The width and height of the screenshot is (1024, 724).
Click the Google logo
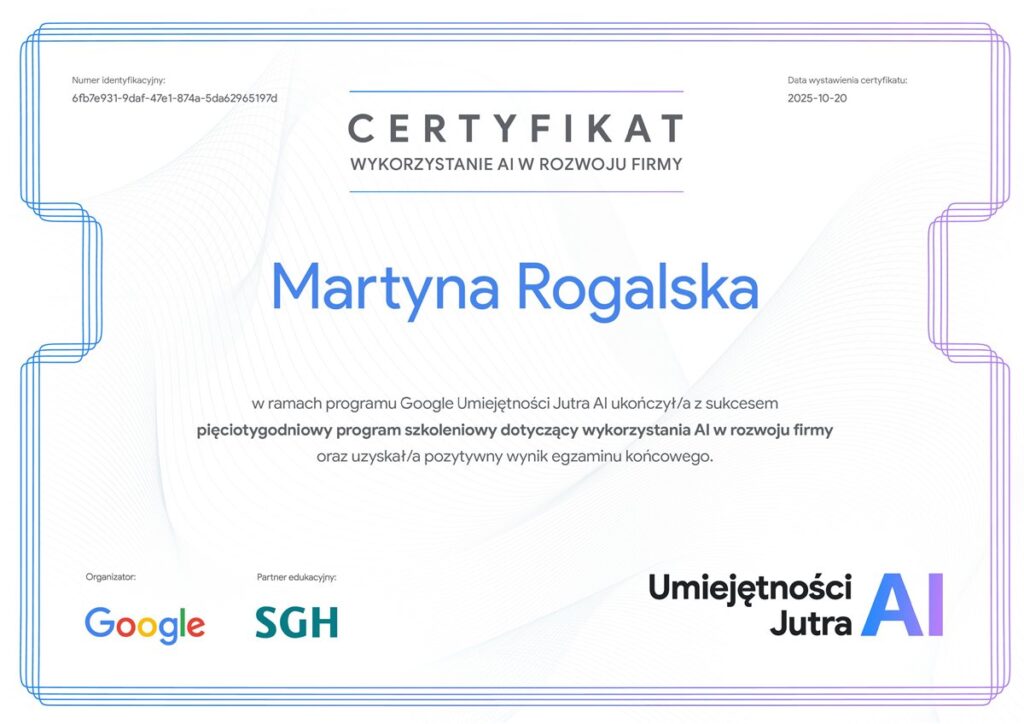pos(145,624)
